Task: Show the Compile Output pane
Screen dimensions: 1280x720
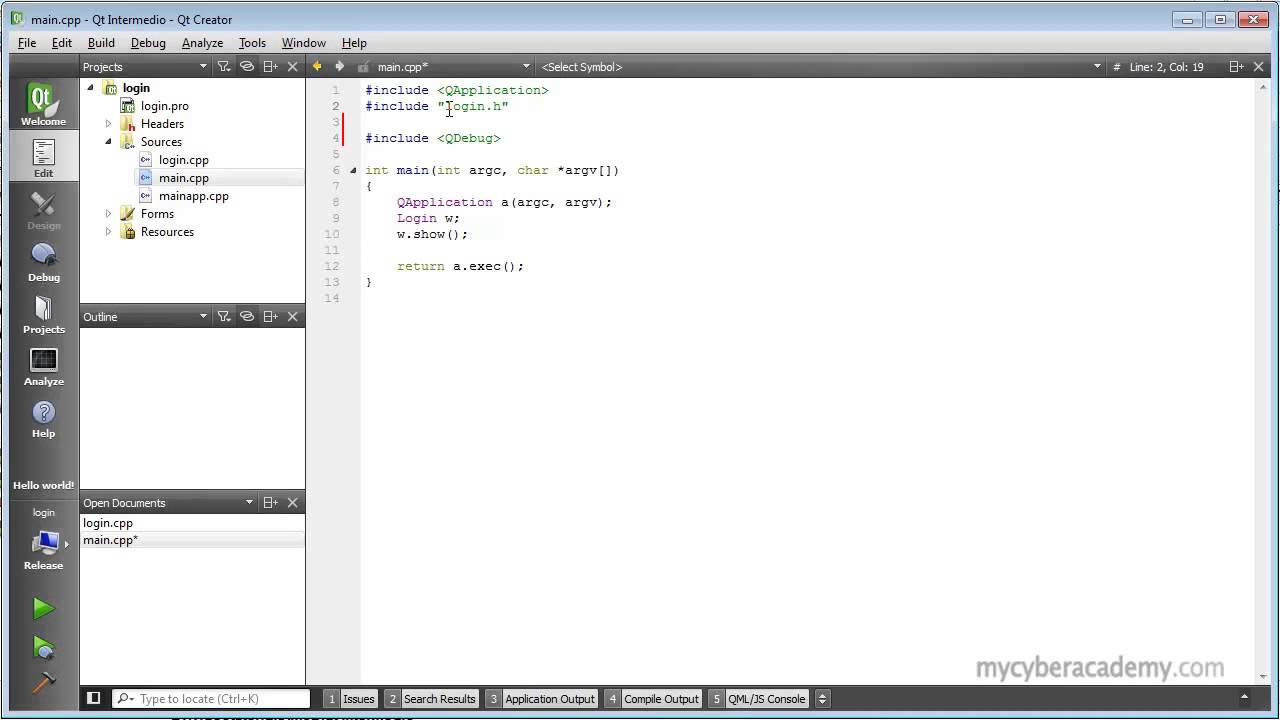Action: pos(653,698)
